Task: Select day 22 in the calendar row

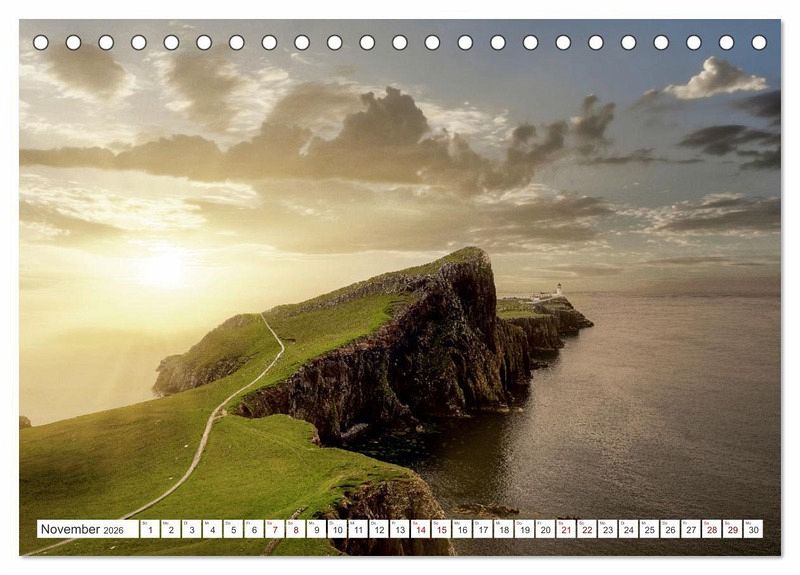Action: click(x=587, y=530)
